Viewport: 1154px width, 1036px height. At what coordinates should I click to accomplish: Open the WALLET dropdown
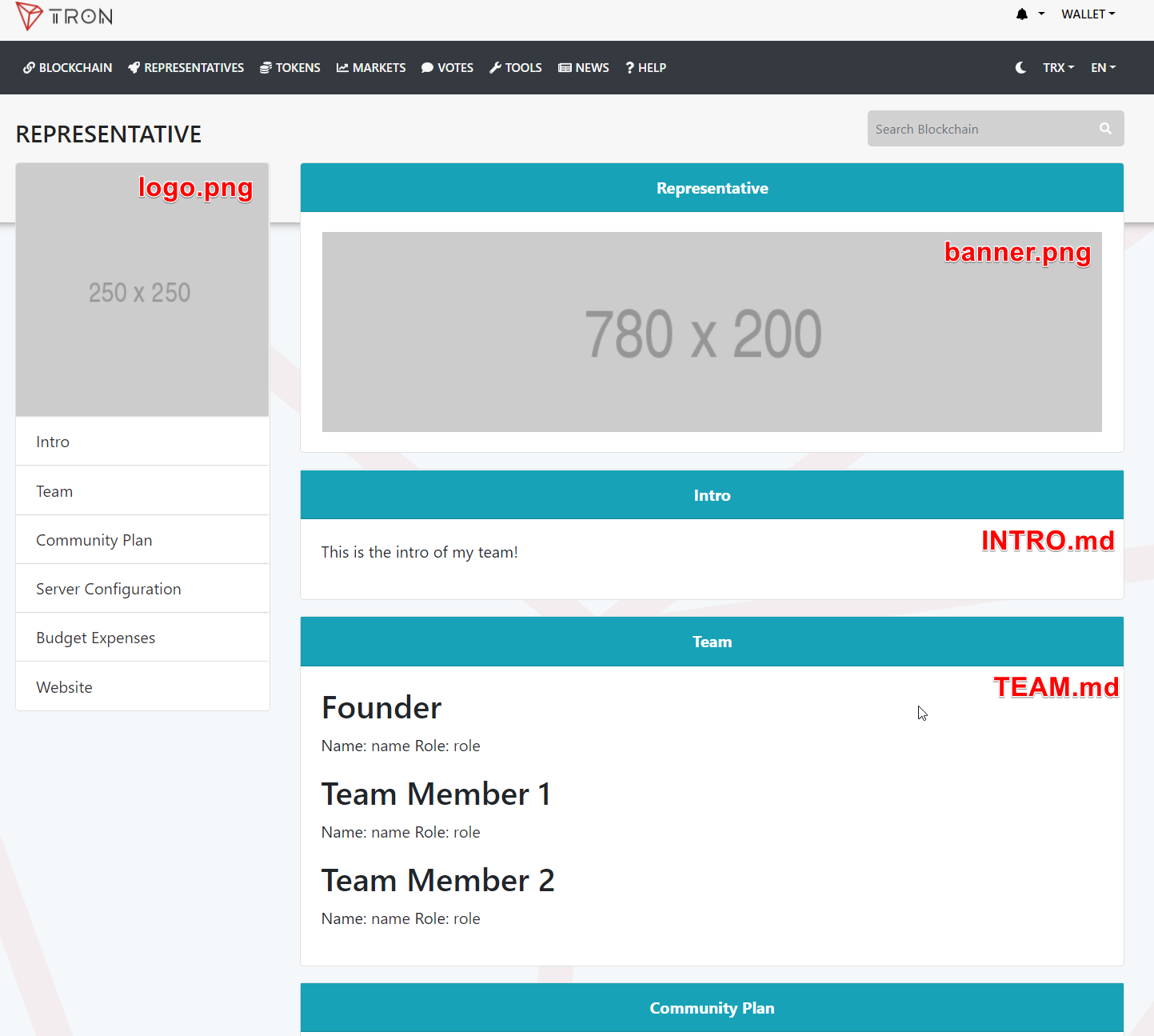pyautogui.click(x=1088, y=14)
